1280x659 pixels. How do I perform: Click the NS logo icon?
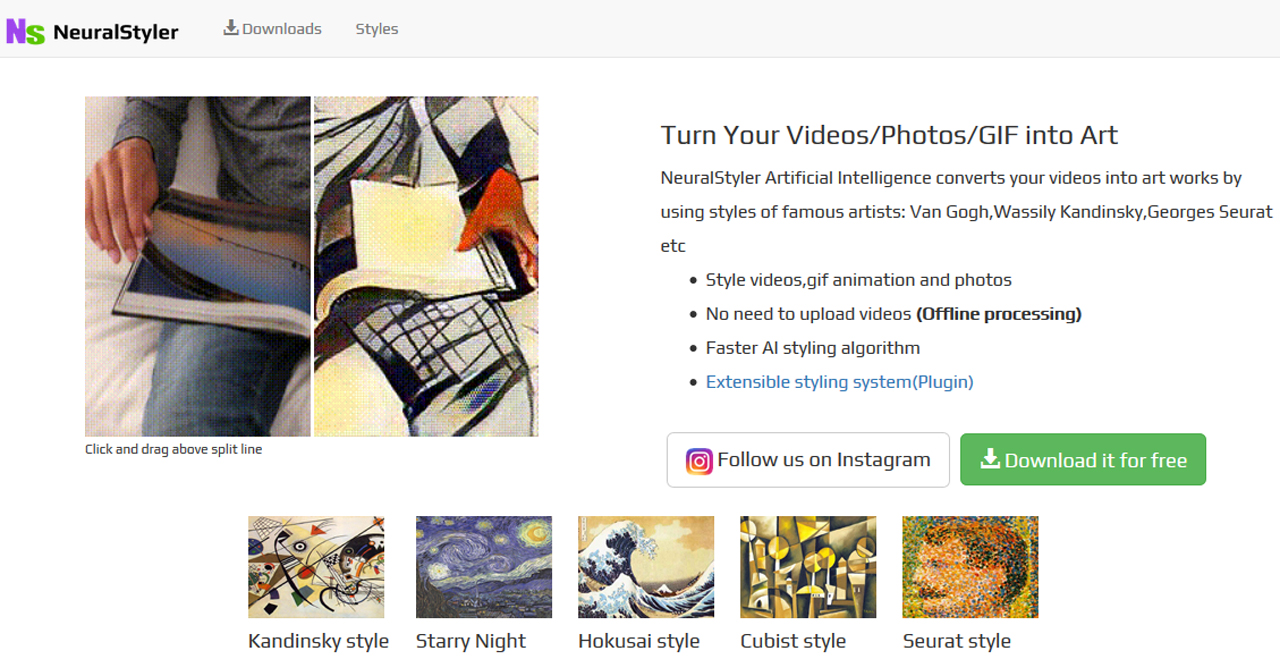tap(25, 31)
